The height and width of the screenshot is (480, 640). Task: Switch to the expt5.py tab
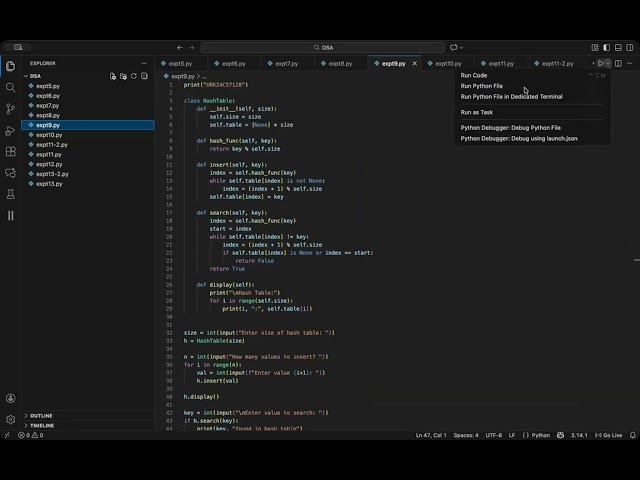tap(180, 63)
